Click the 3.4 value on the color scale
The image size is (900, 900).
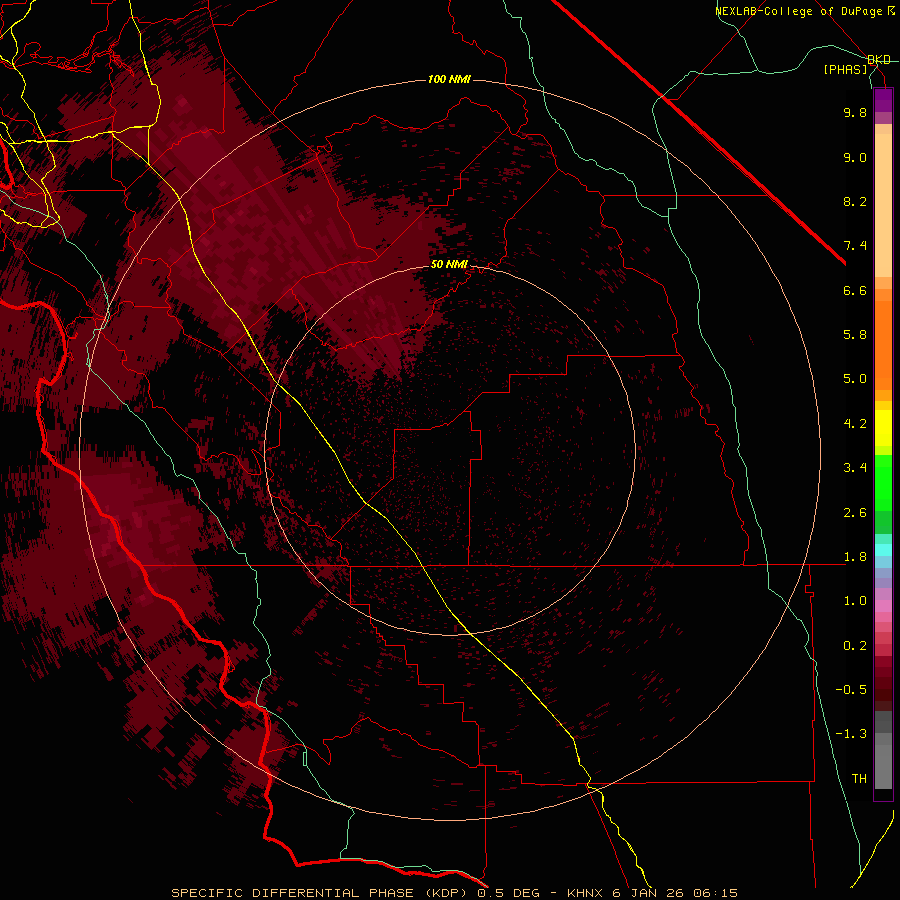tap(855, 468)
